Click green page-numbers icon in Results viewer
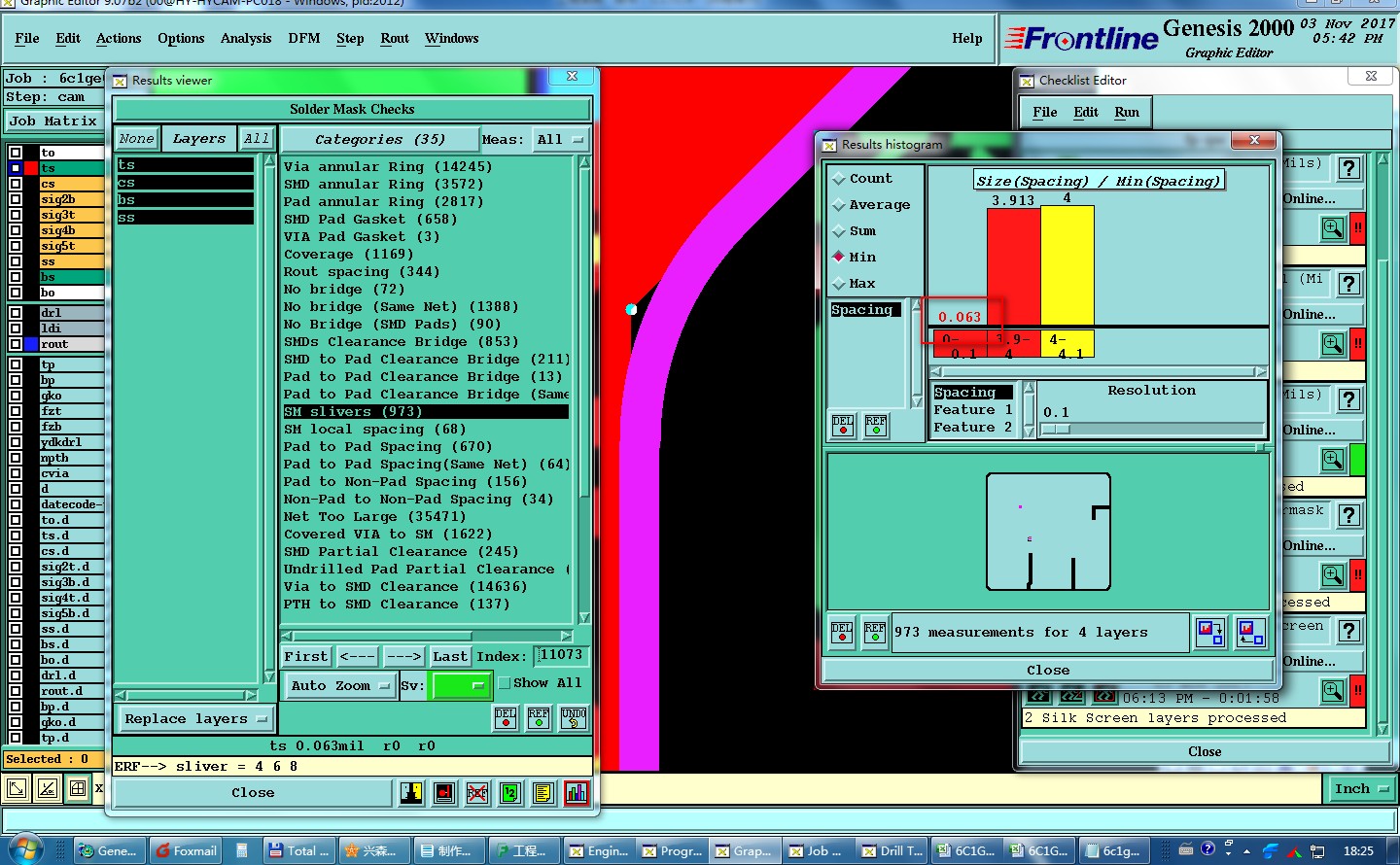The image size is (1400, 865). tap(510, 793)
